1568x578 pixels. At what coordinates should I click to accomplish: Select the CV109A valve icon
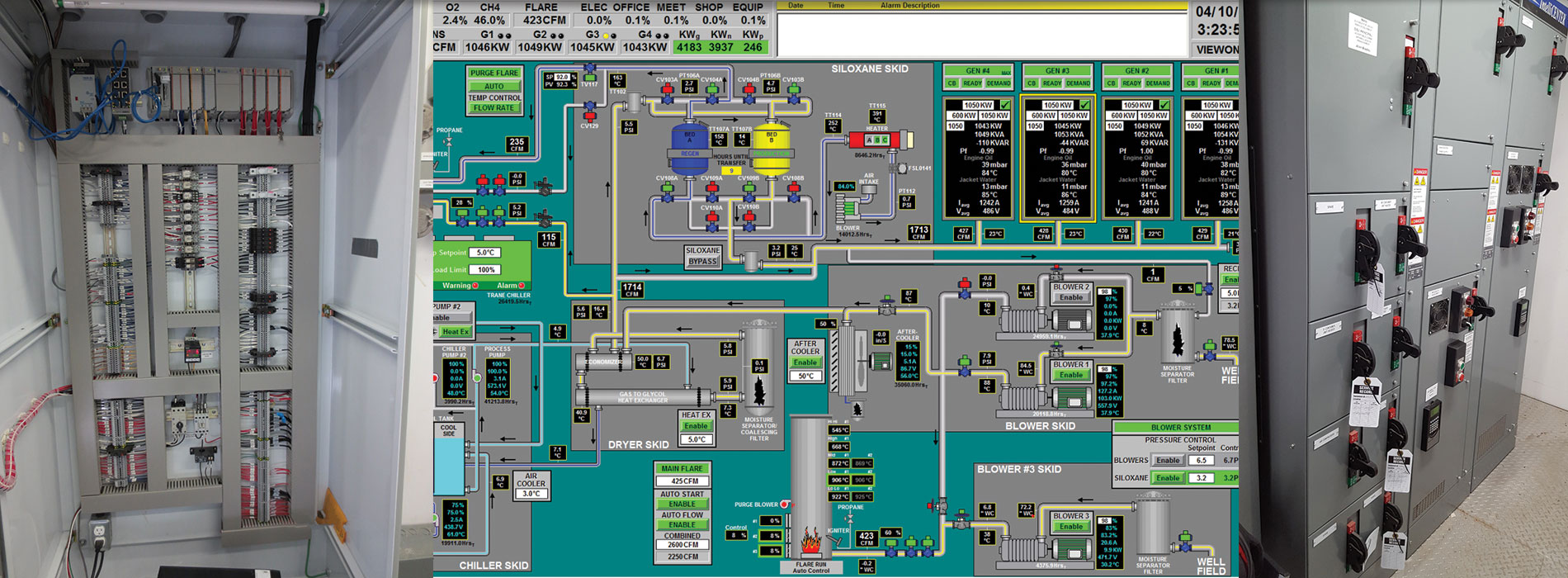coord(711,192)
